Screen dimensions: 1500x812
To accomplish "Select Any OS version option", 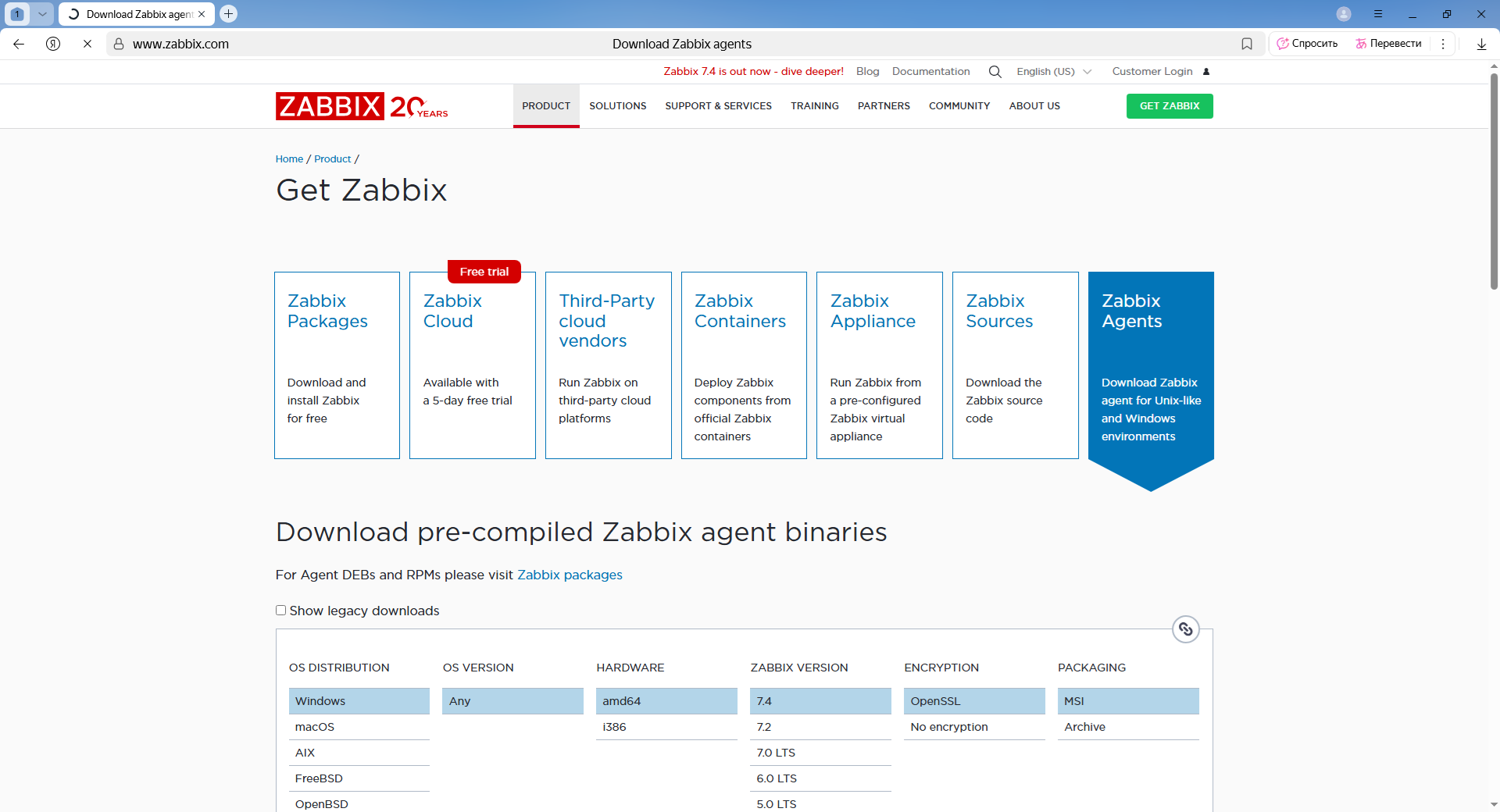I will tap(512, 701).
